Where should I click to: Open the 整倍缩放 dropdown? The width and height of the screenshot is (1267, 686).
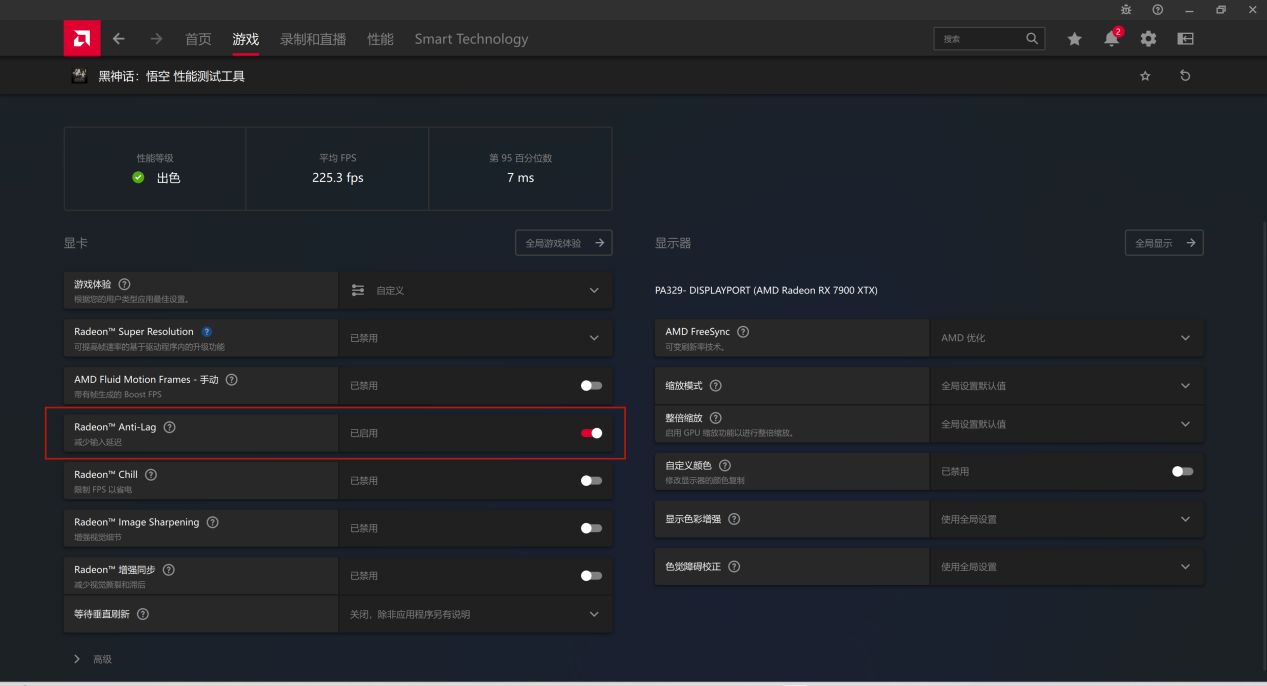coord(1067,424)
